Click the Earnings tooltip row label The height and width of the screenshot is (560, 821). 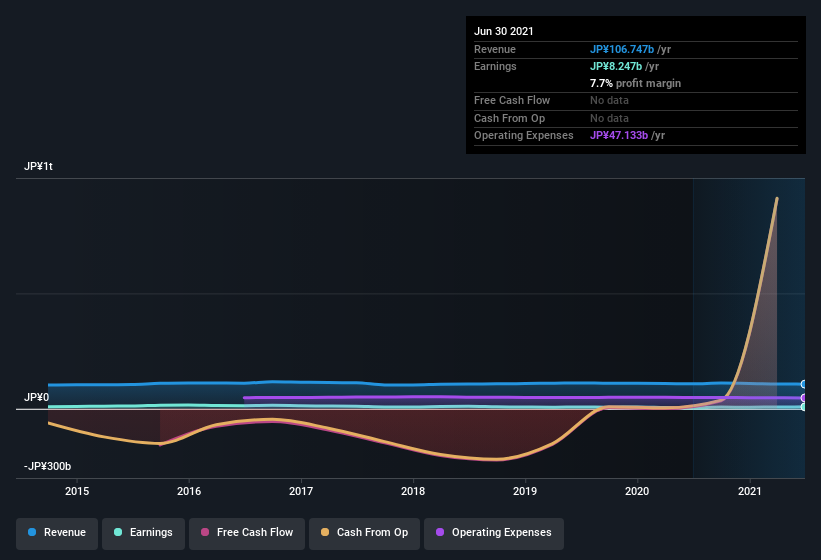(495, 66)
